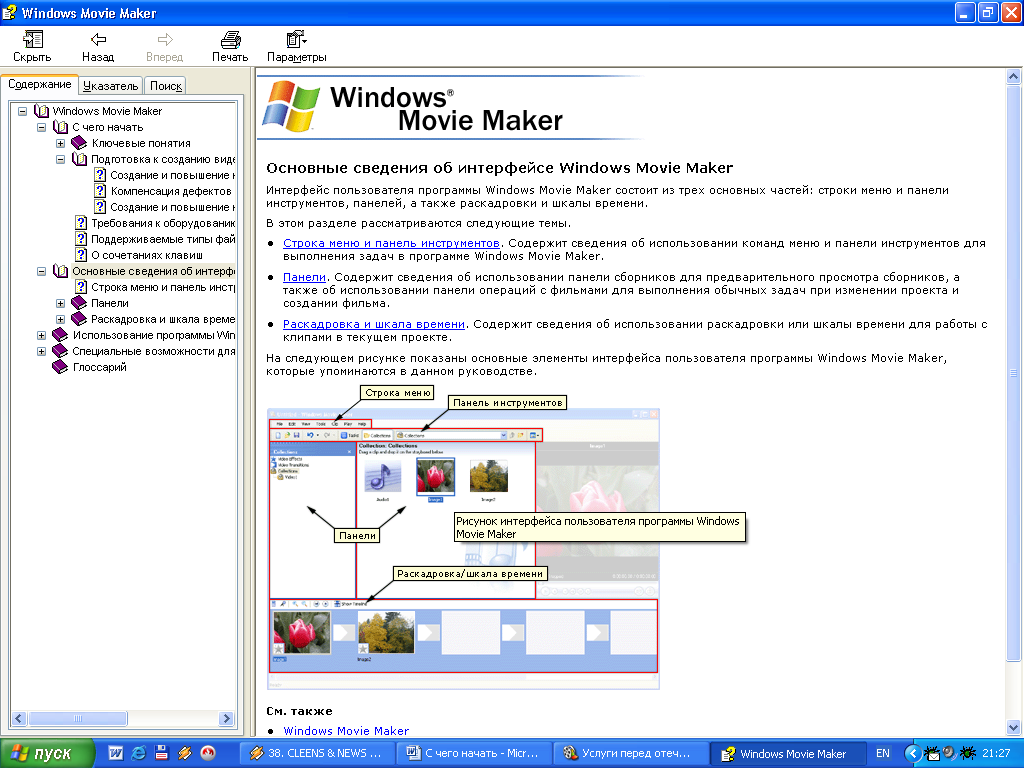Open the Панели hyperlink in the article

pos(304,277)
